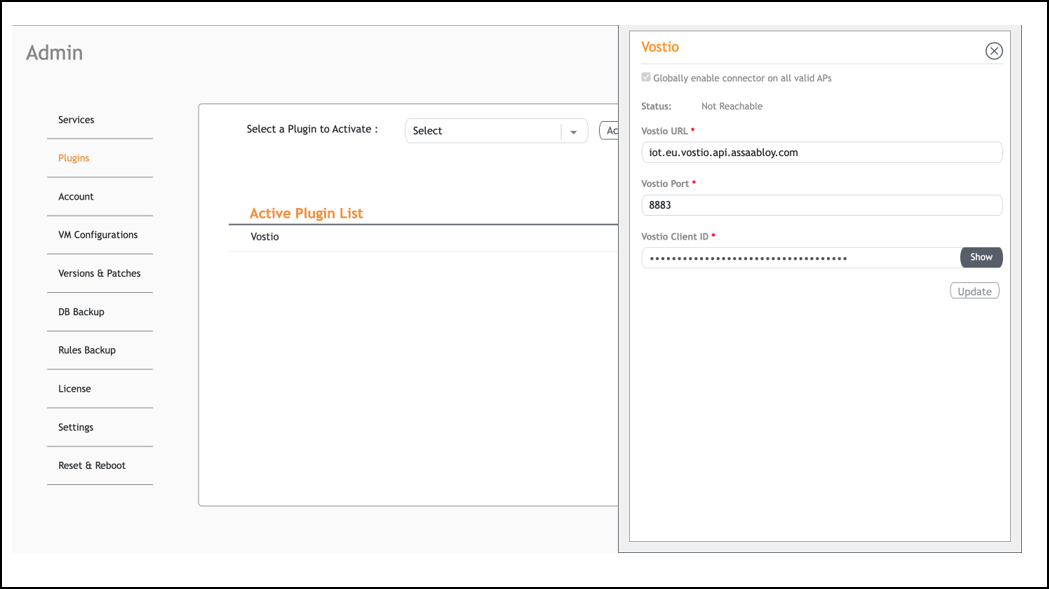Click the Vostio Port input field
Image resolution: width=1049 pixels, height=589 pixels.
coord(822,205)
